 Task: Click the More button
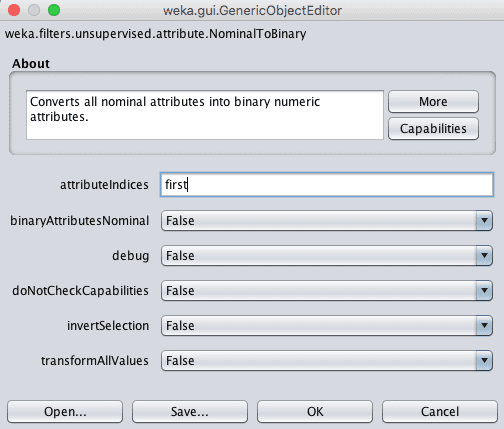(433, 101)
